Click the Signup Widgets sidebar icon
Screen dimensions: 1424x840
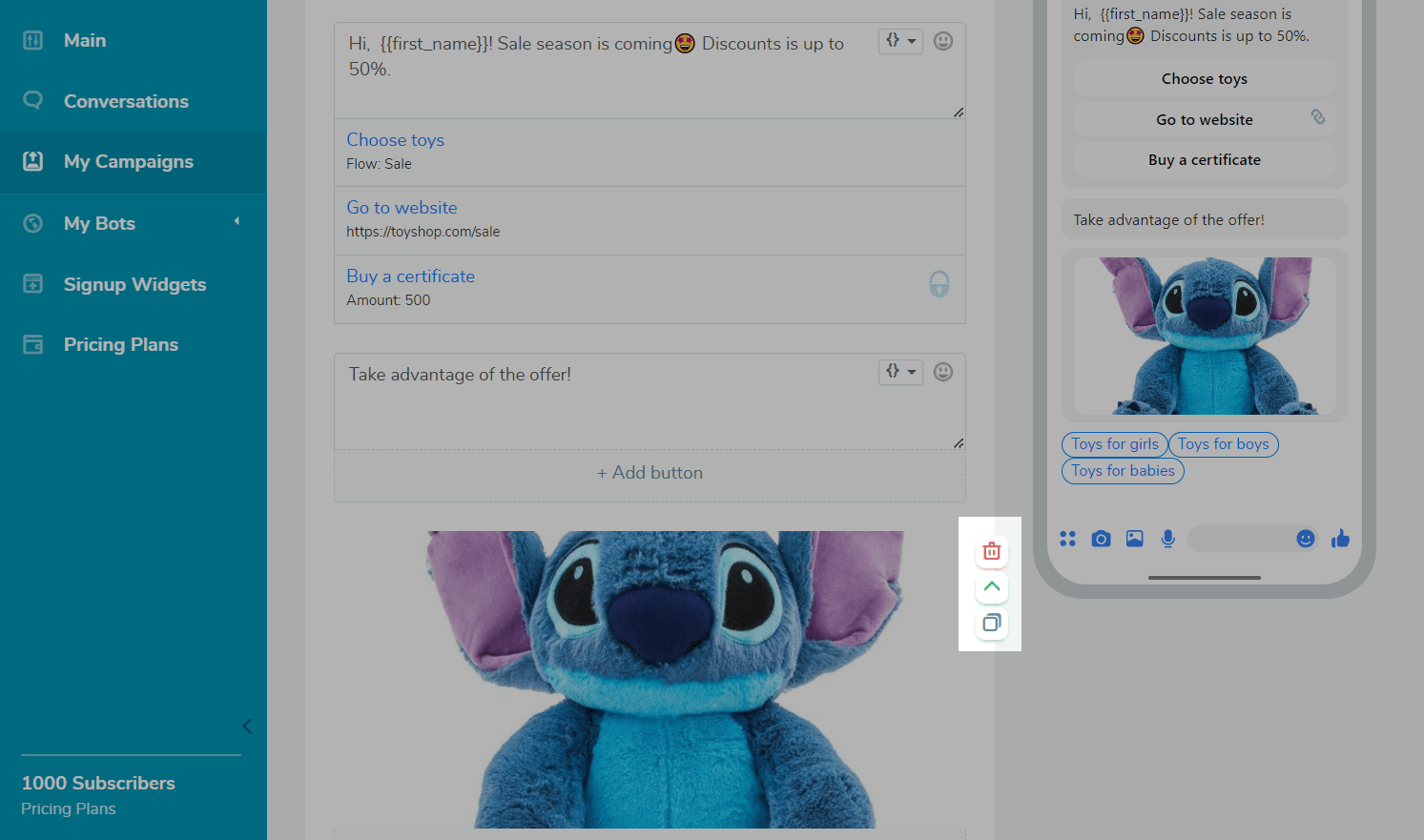(33, 283)
